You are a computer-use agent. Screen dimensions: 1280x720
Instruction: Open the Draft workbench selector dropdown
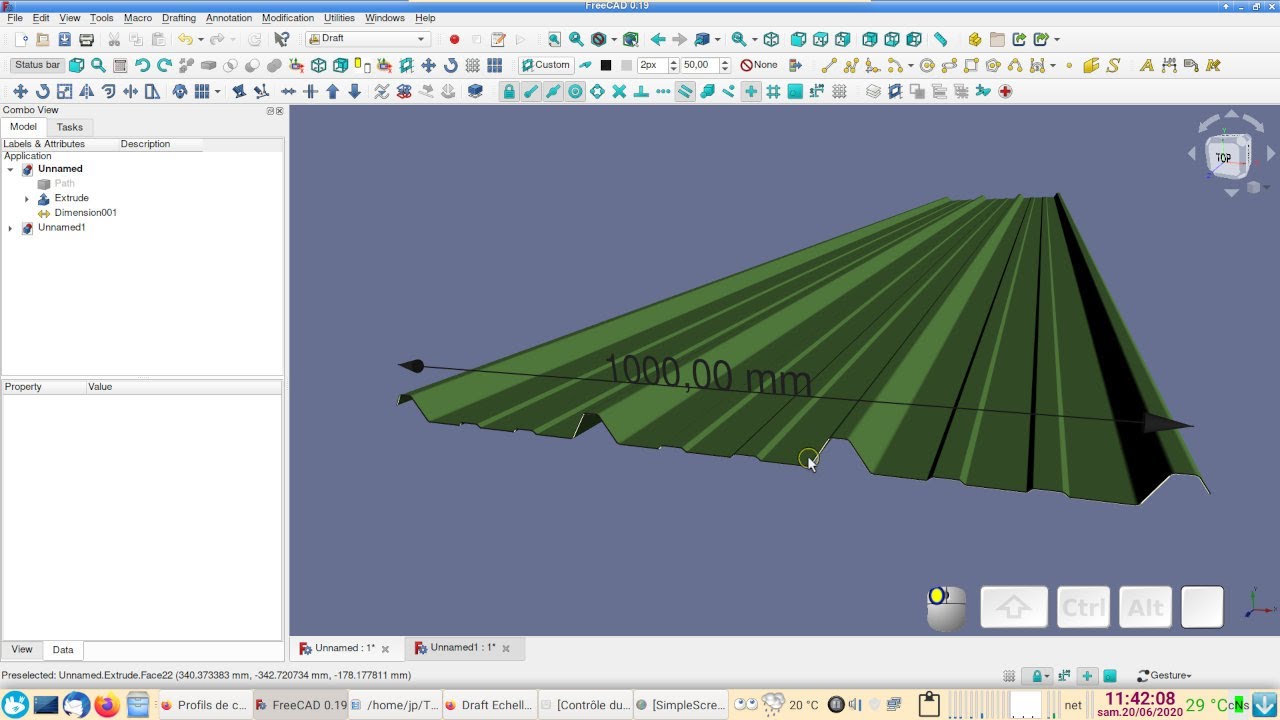click(x=368, y=39)
